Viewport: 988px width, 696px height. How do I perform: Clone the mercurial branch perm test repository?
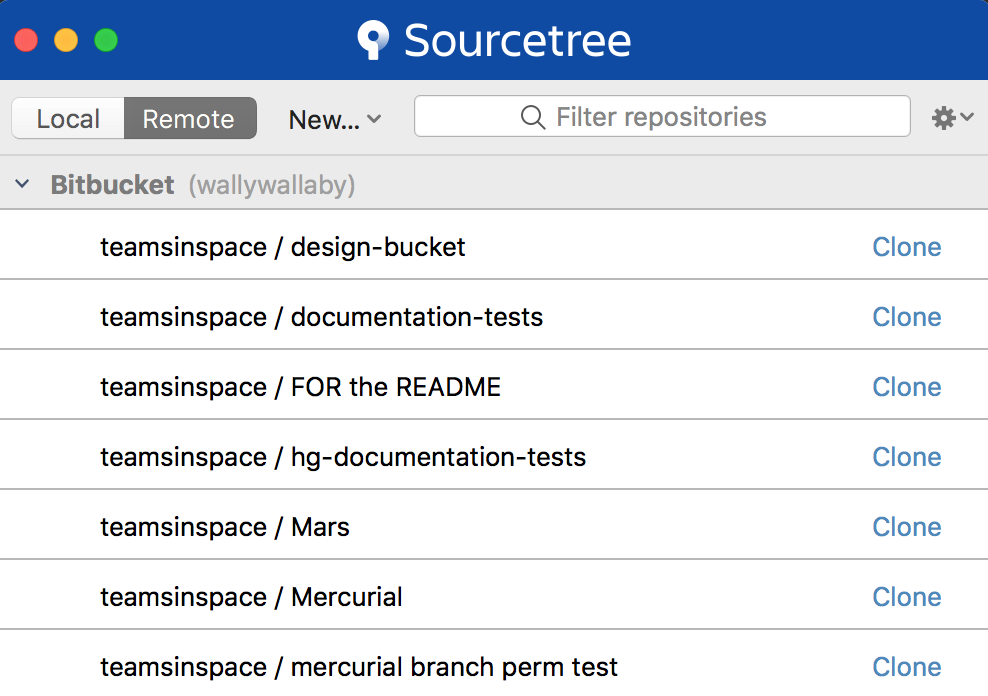tap(906, 667)
